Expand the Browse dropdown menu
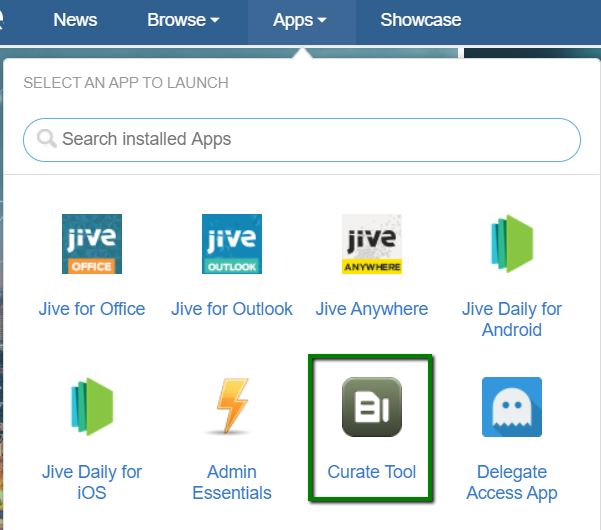Screen dimensions: 601x530 [183, 20]
